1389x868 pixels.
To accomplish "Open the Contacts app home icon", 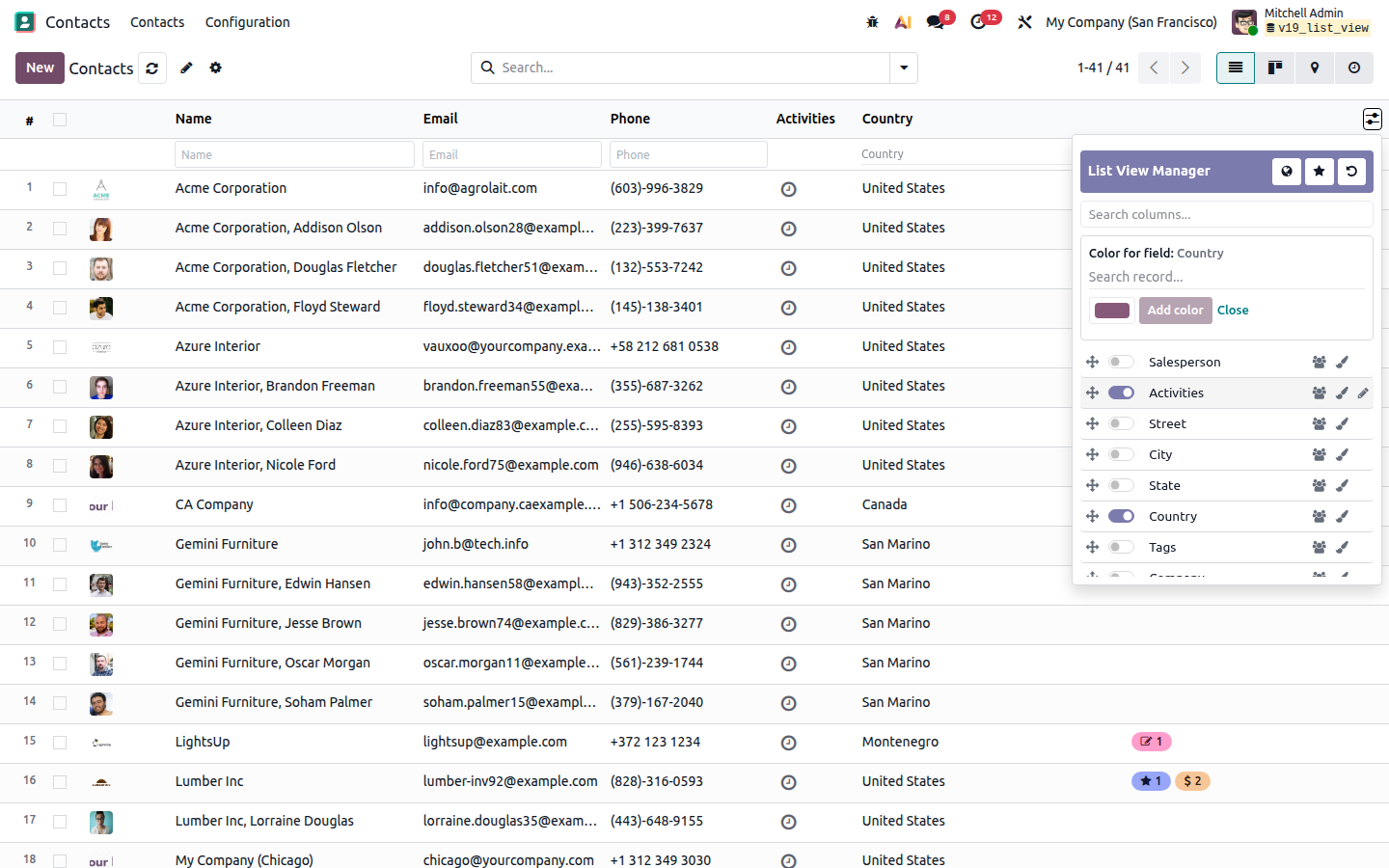I will (25, 21).
